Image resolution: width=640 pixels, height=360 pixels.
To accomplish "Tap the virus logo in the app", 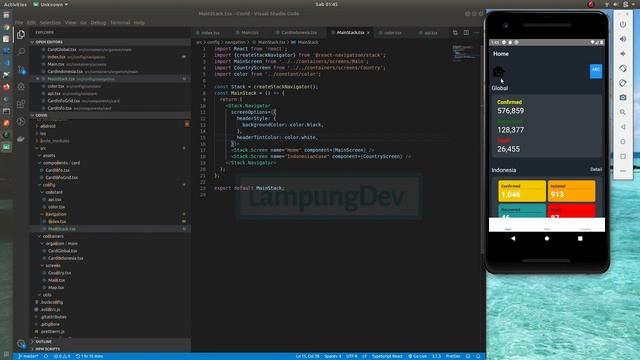I will (498, 72).
